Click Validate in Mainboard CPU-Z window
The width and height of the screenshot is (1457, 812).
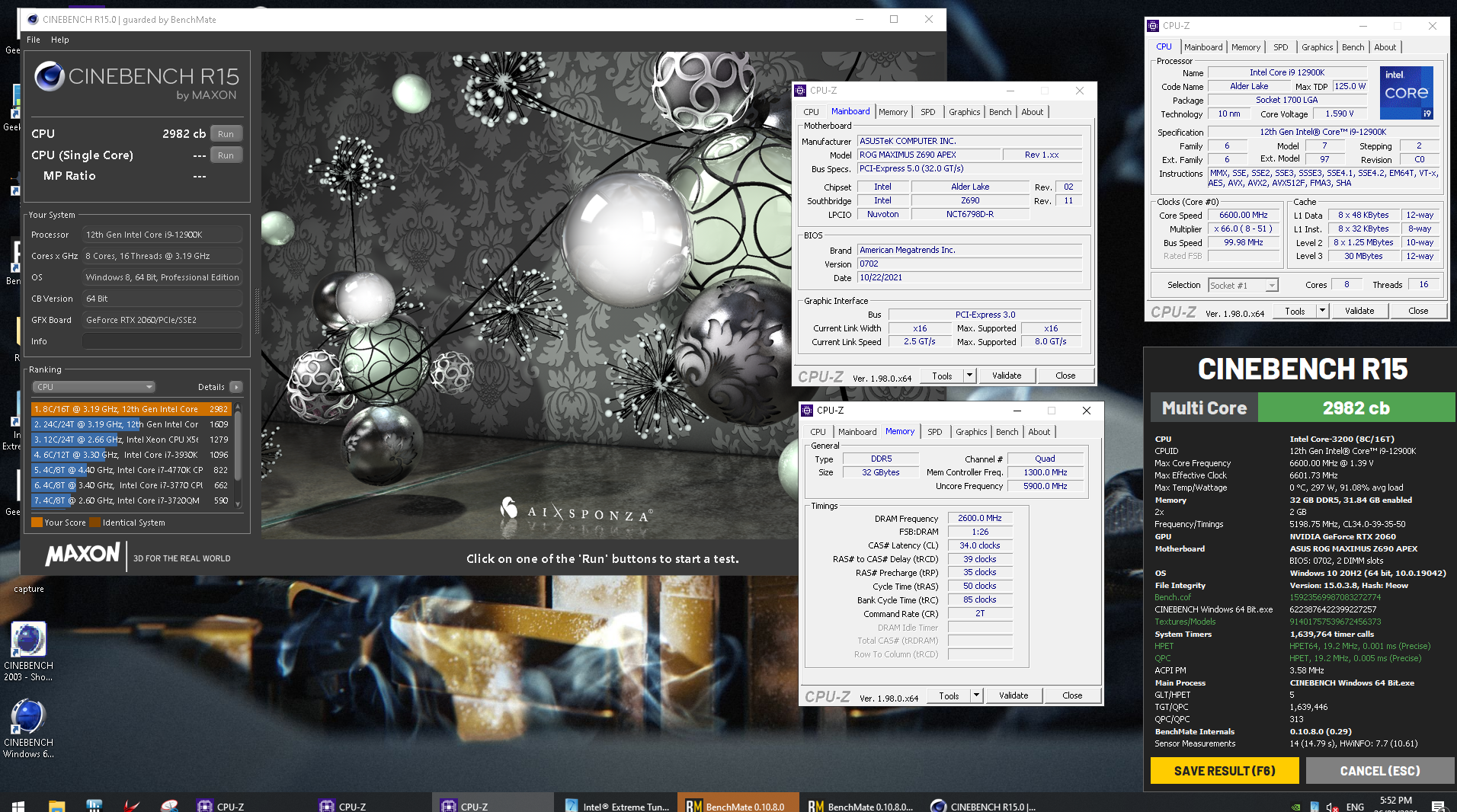pos(1007,376)
